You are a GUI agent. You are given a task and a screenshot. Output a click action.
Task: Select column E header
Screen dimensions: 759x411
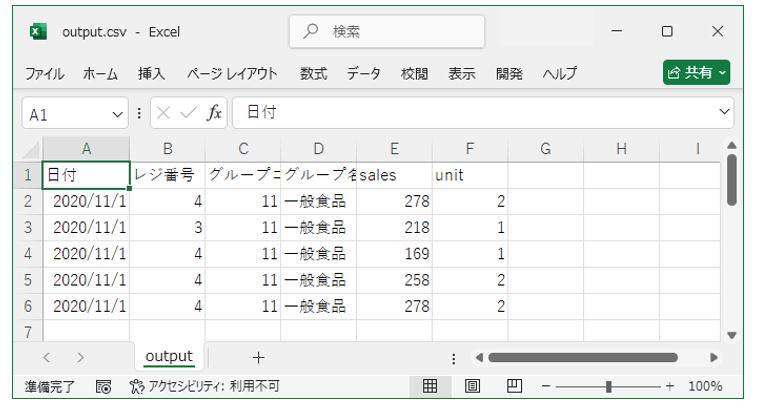[x=395, y=149]
